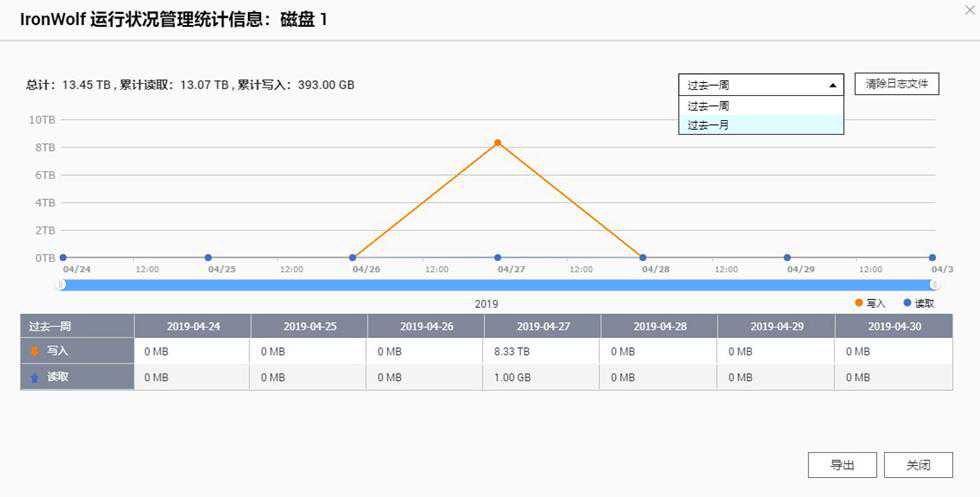Click the 导出 button

[x=842, y=465]
